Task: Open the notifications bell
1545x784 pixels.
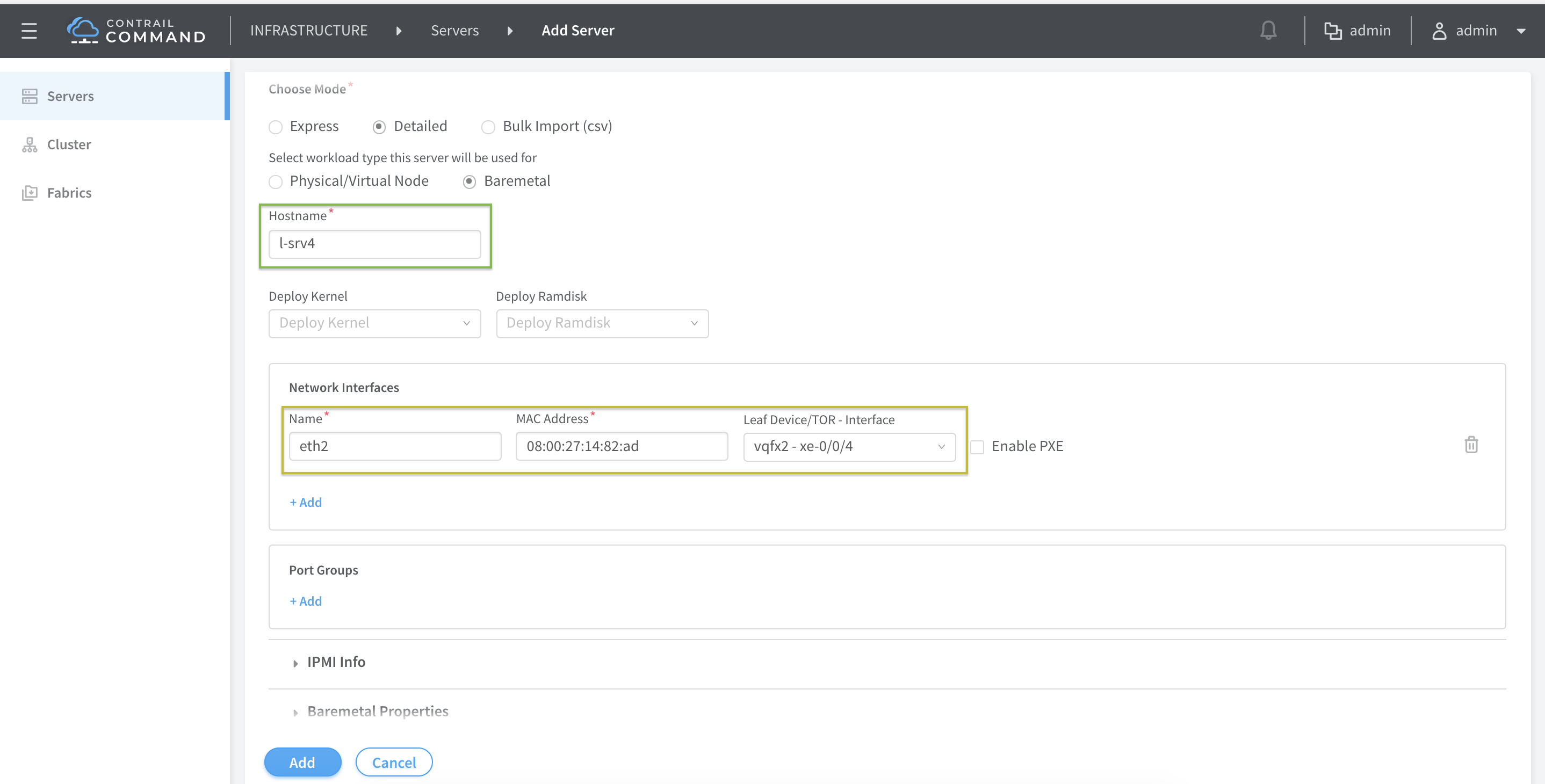Action: pos(1268,31)
